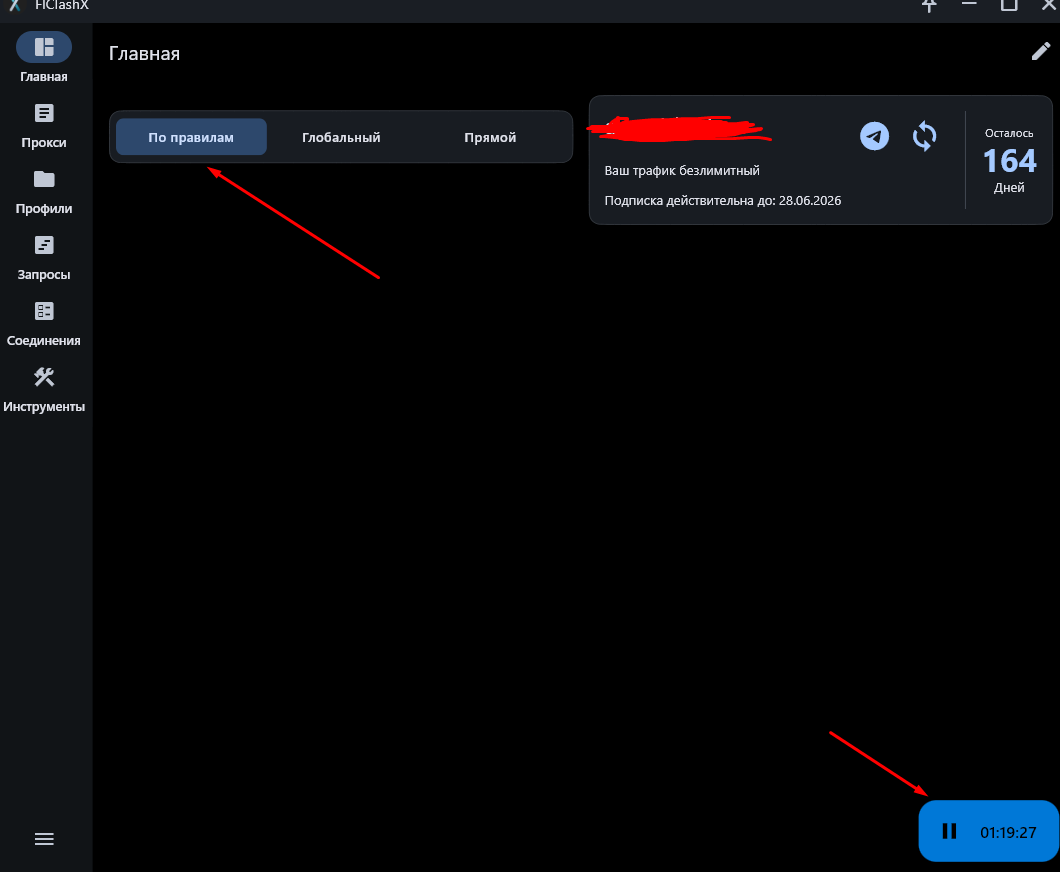Minimize the FlClashX window
Image resolution: width=1060 pixels, height=872 pixels.
tap(970, 5)
